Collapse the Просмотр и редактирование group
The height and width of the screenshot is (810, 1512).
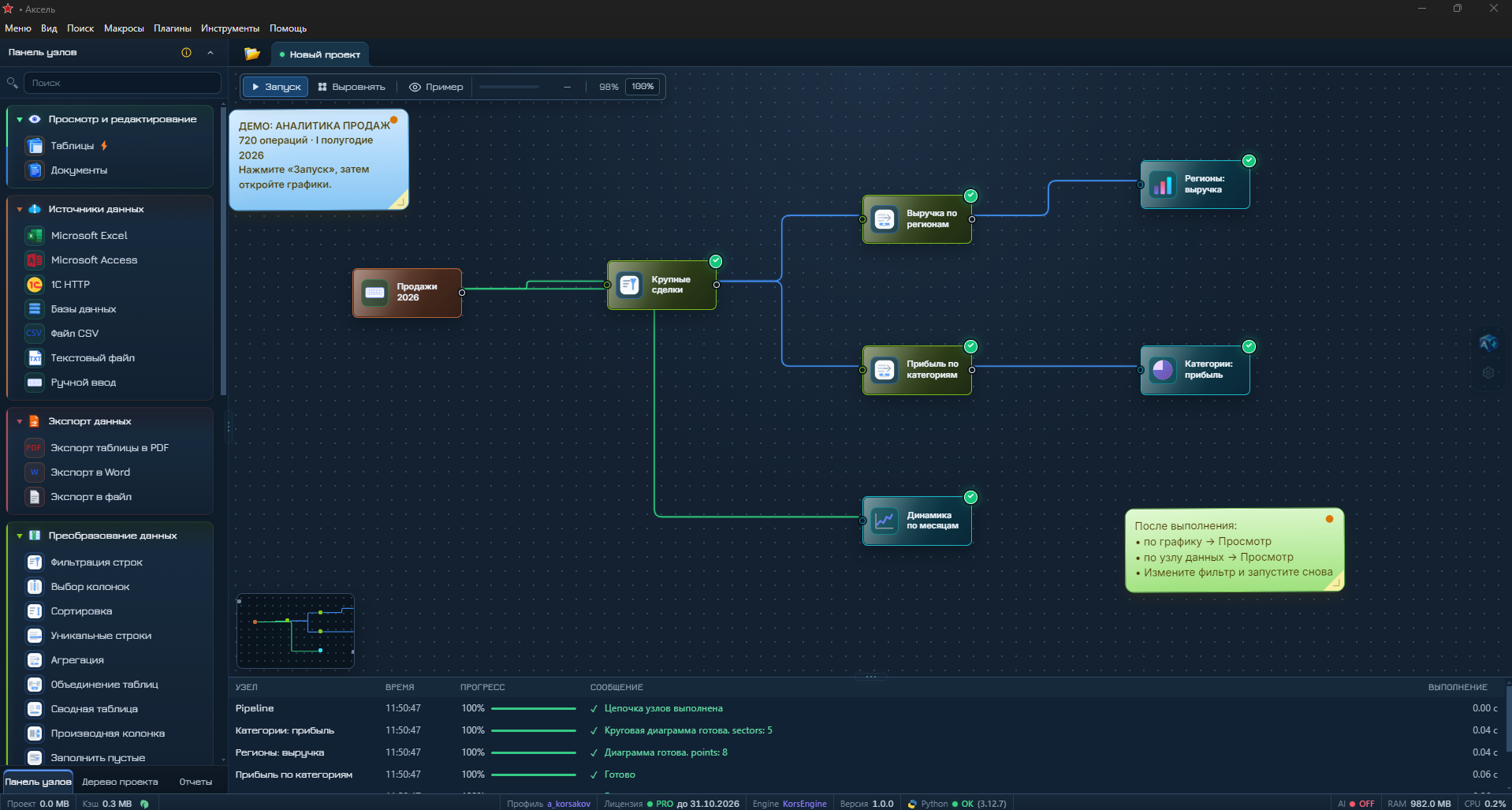click(x=20, y=119)
